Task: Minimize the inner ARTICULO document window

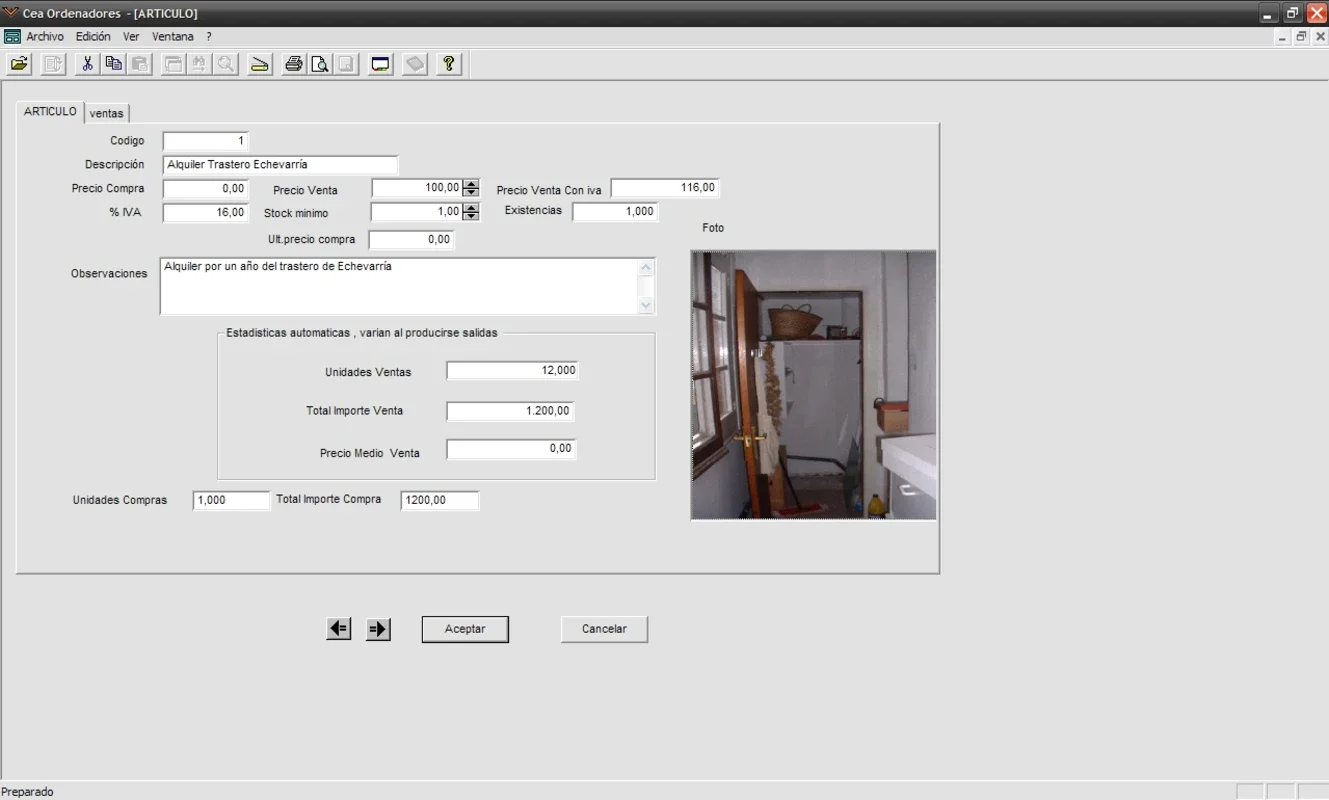Action: tap(1283, 36)
